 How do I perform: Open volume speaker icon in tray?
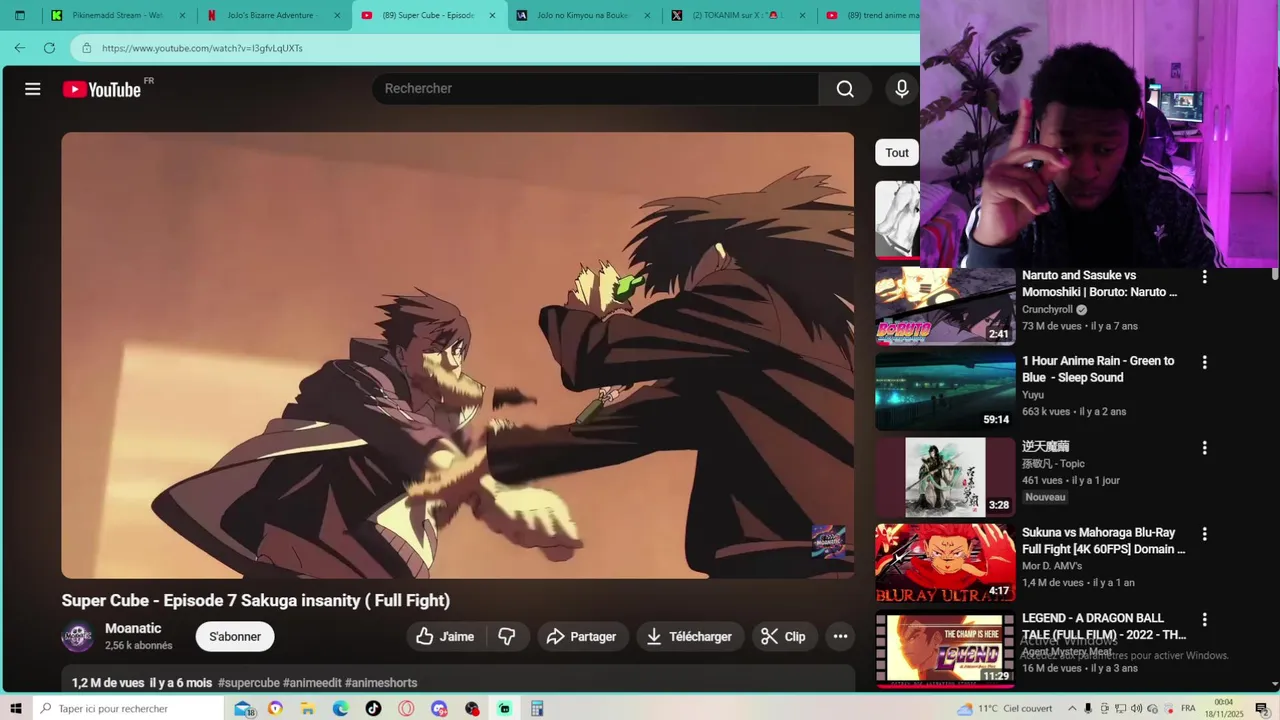tap(1136, 709)
